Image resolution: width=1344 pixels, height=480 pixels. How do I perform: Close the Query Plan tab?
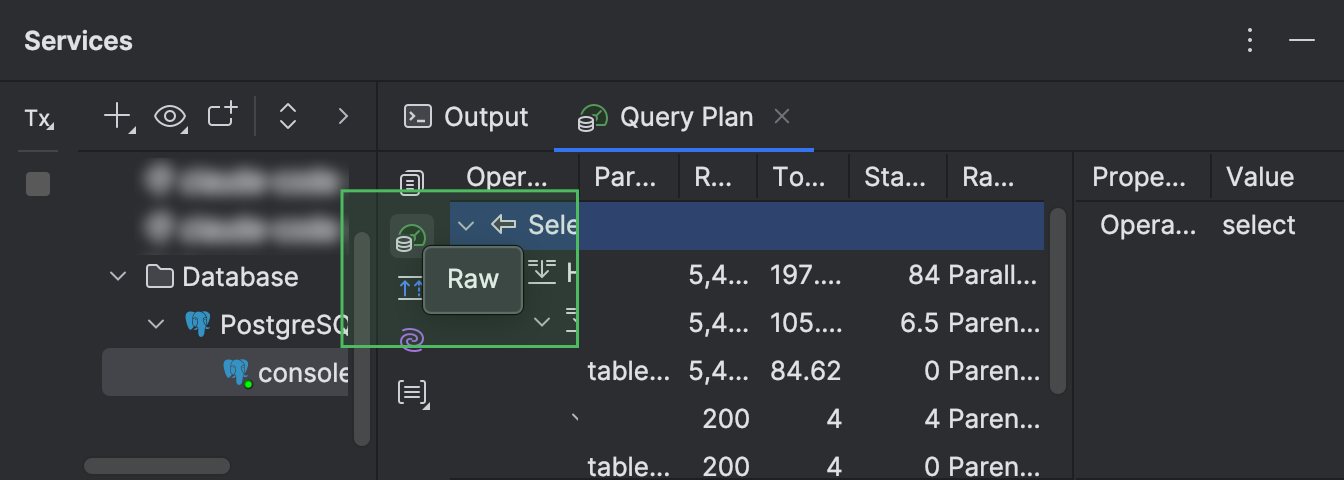click(782, 117)
